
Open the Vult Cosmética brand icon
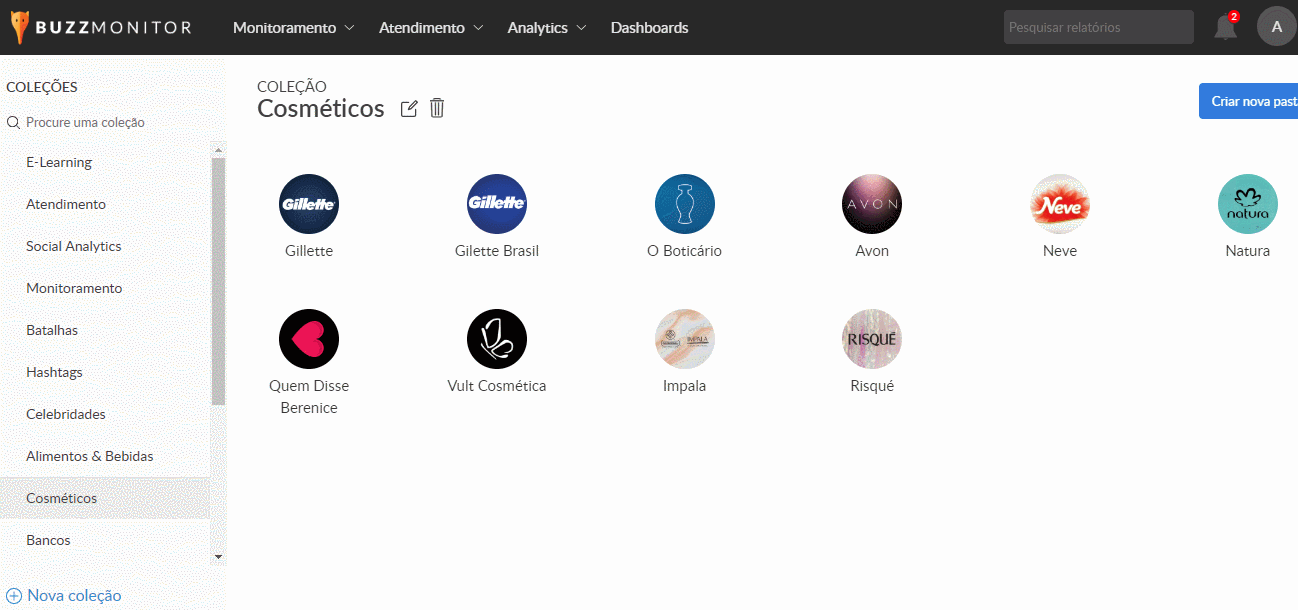pos(497,339)
